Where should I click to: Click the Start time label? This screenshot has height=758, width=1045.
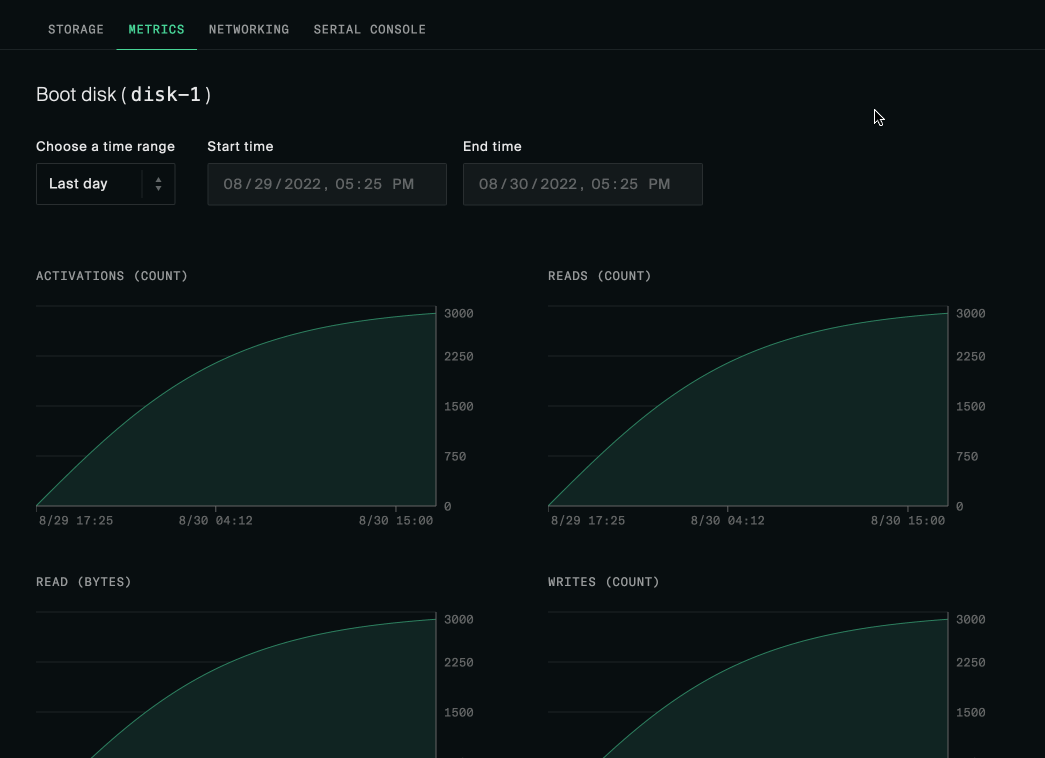coord(240,146)
